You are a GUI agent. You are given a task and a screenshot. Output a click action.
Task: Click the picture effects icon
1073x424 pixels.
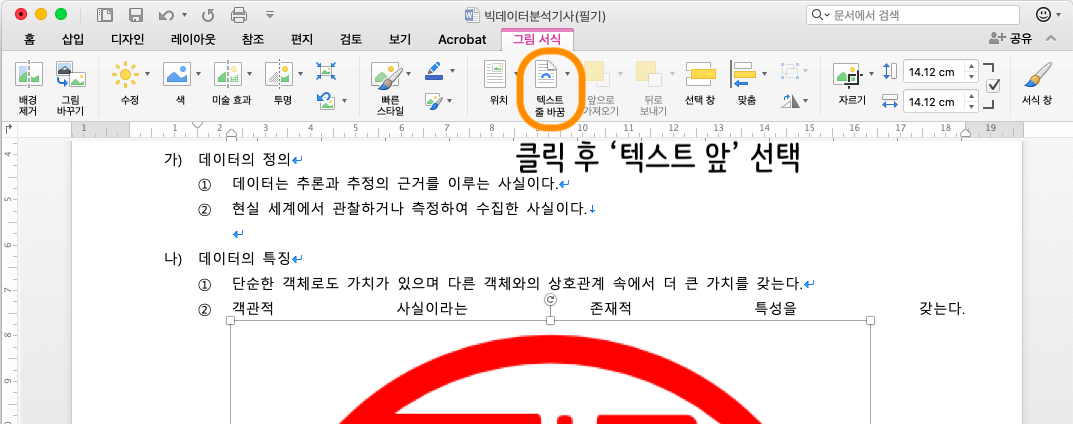tap(433, 101)
